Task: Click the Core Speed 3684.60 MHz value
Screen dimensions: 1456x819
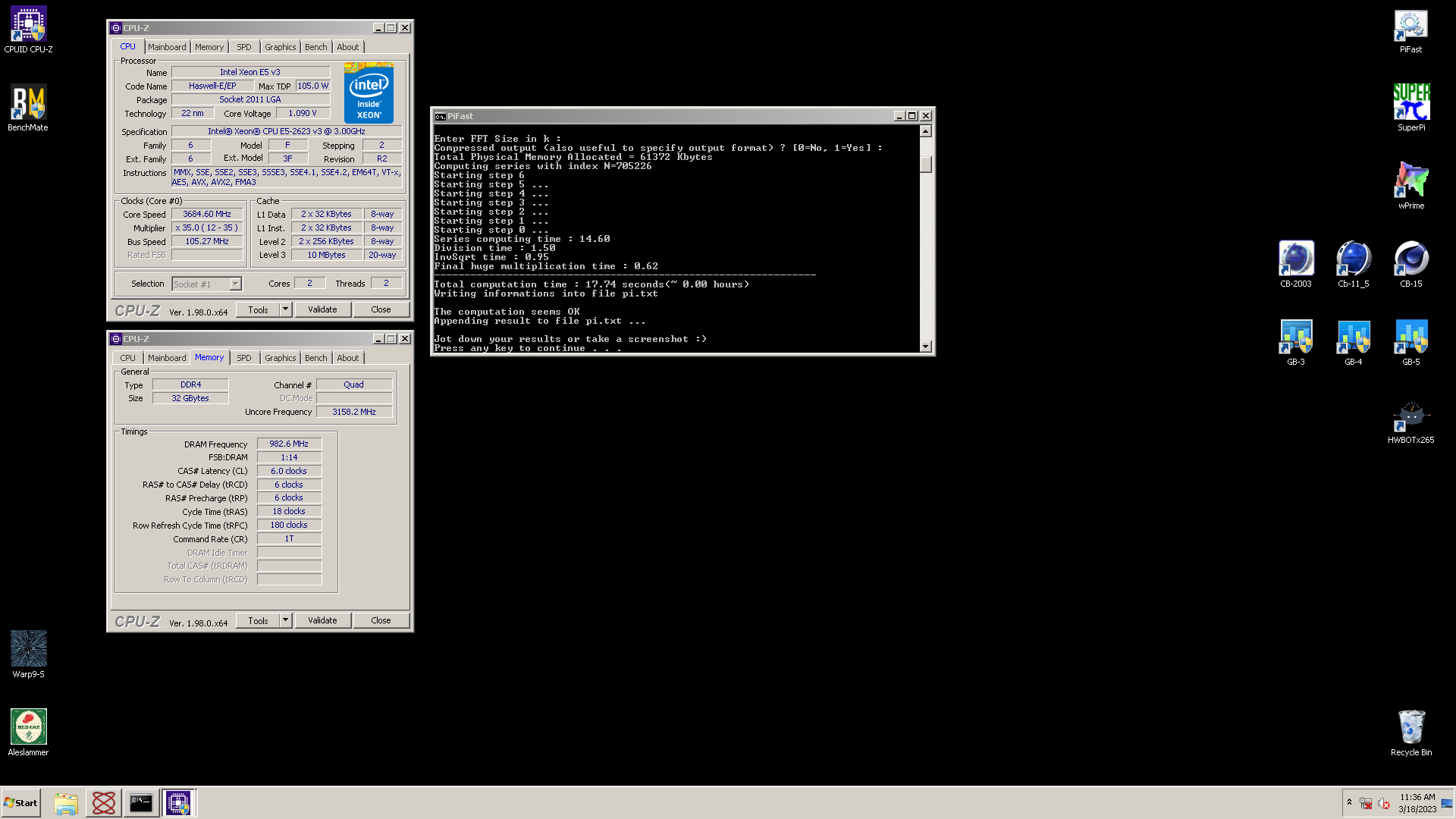Action: click(x=207, y=214)
